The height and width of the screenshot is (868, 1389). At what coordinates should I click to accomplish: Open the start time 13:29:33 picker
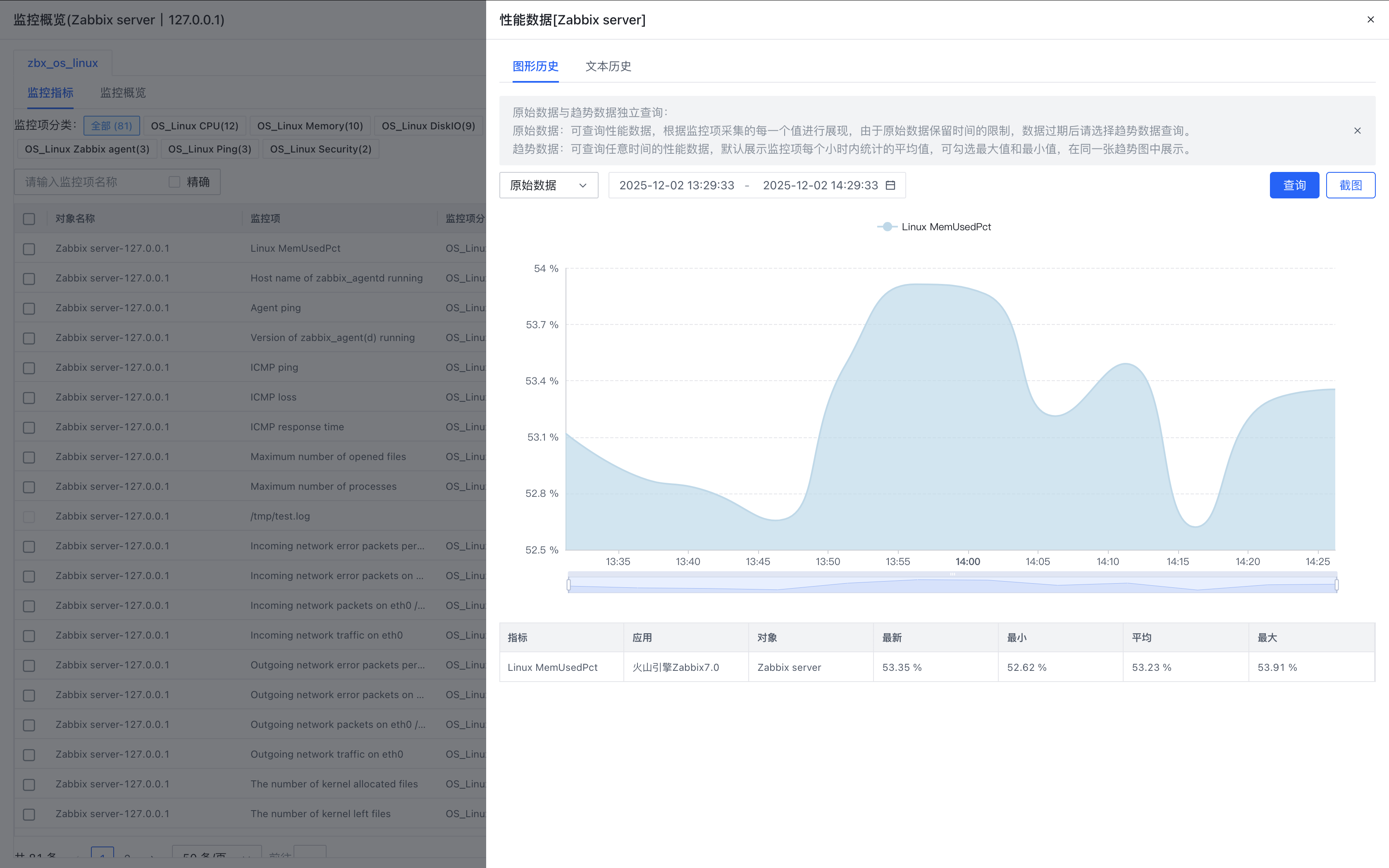coord(677,186)
